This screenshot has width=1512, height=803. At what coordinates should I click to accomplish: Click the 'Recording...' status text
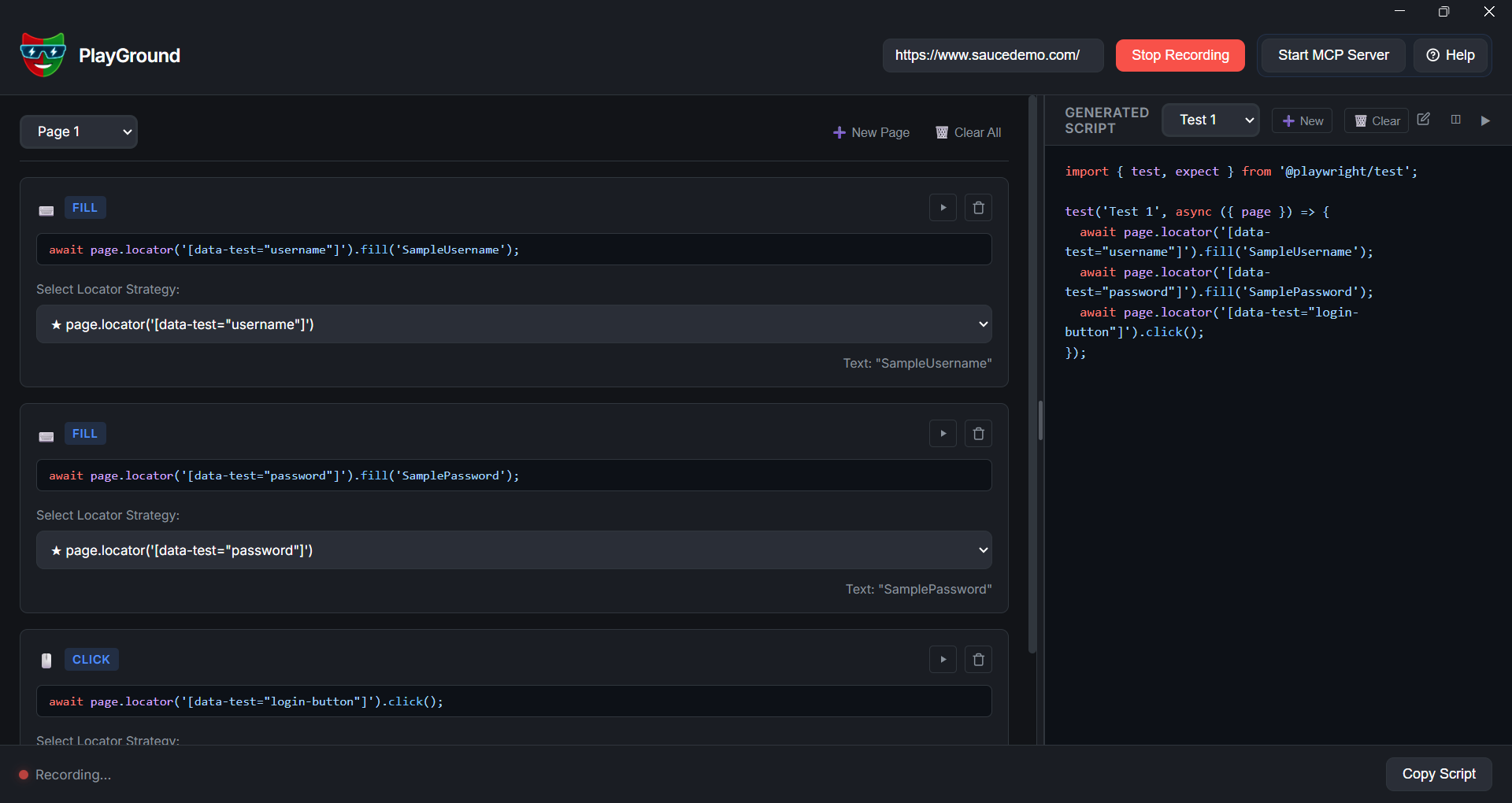point(73,775)
